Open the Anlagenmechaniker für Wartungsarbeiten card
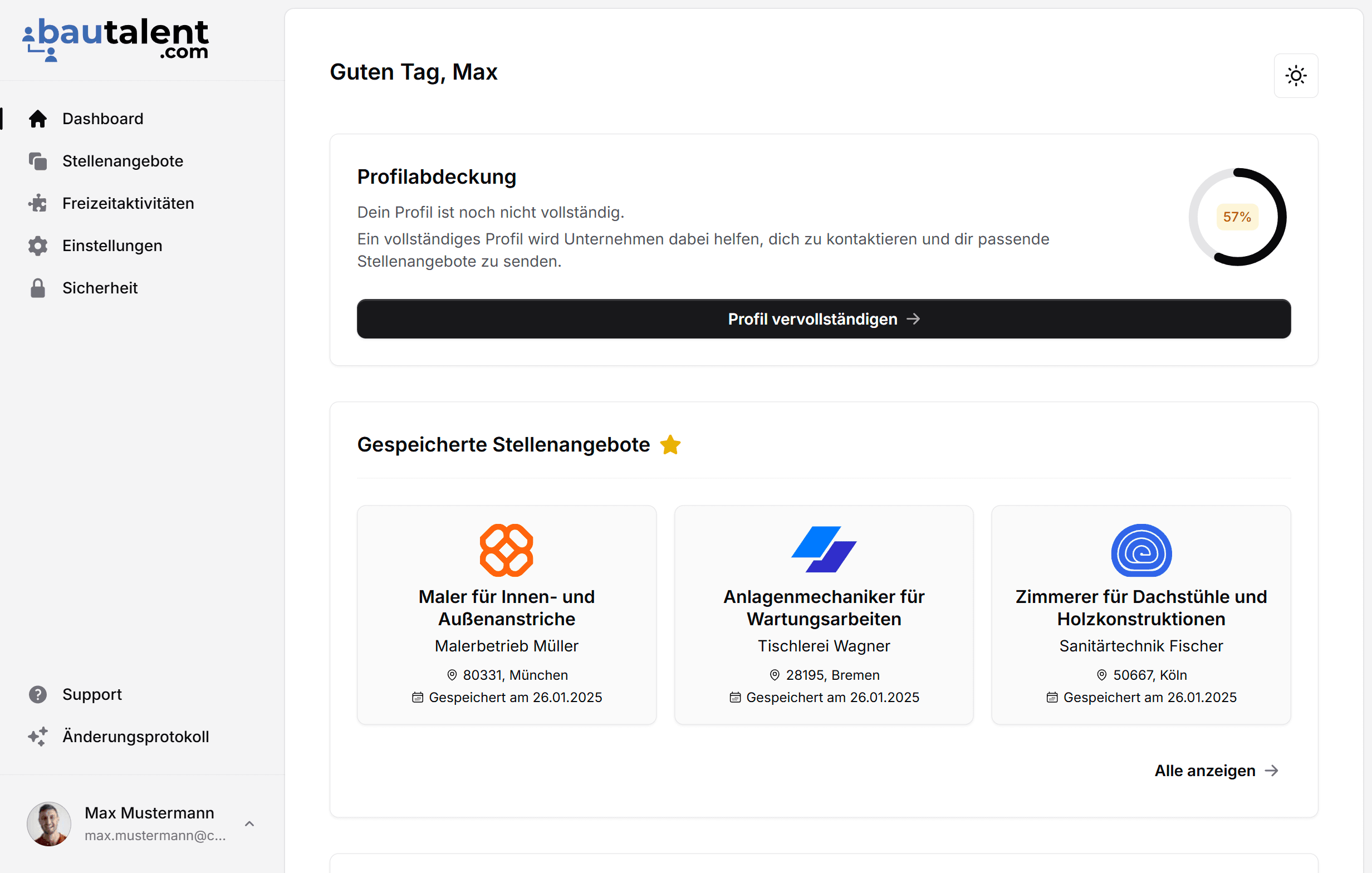The image size is (1372, 873). [x=824, y=614]
